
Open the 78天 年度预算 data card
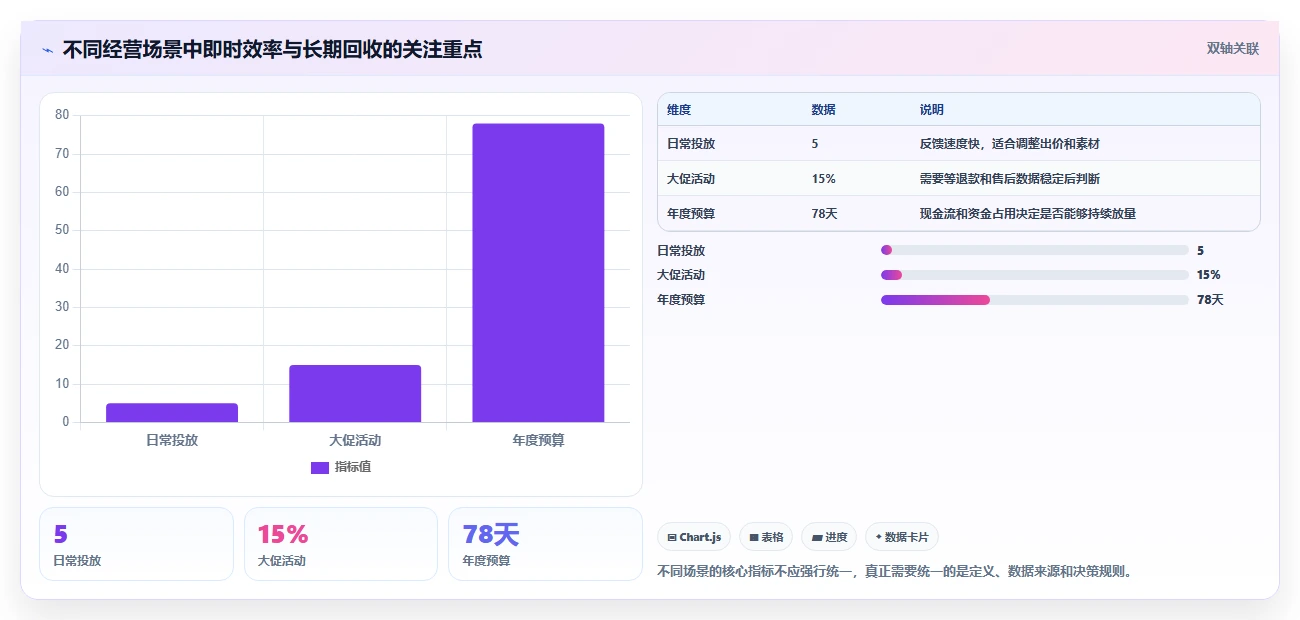545,544
